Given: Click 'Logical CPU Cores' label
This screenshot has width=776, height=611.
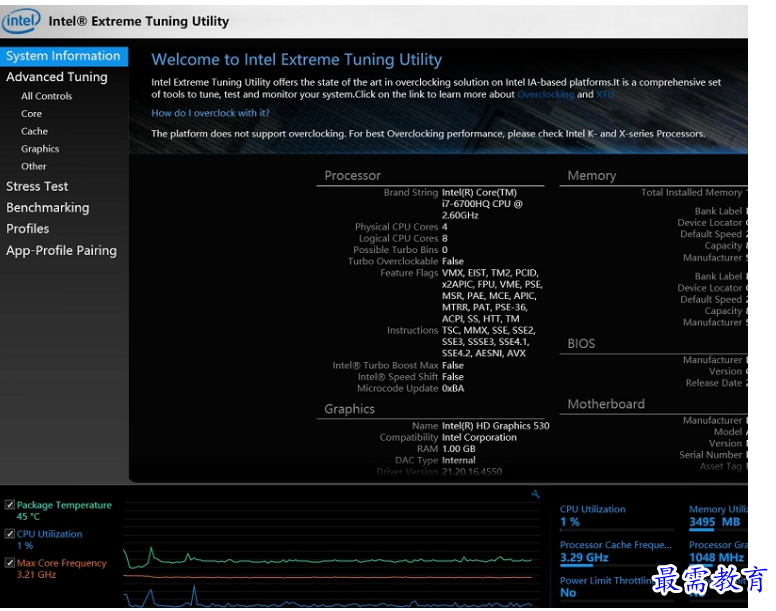Looking at the screenshot, I should coord(398,238).
